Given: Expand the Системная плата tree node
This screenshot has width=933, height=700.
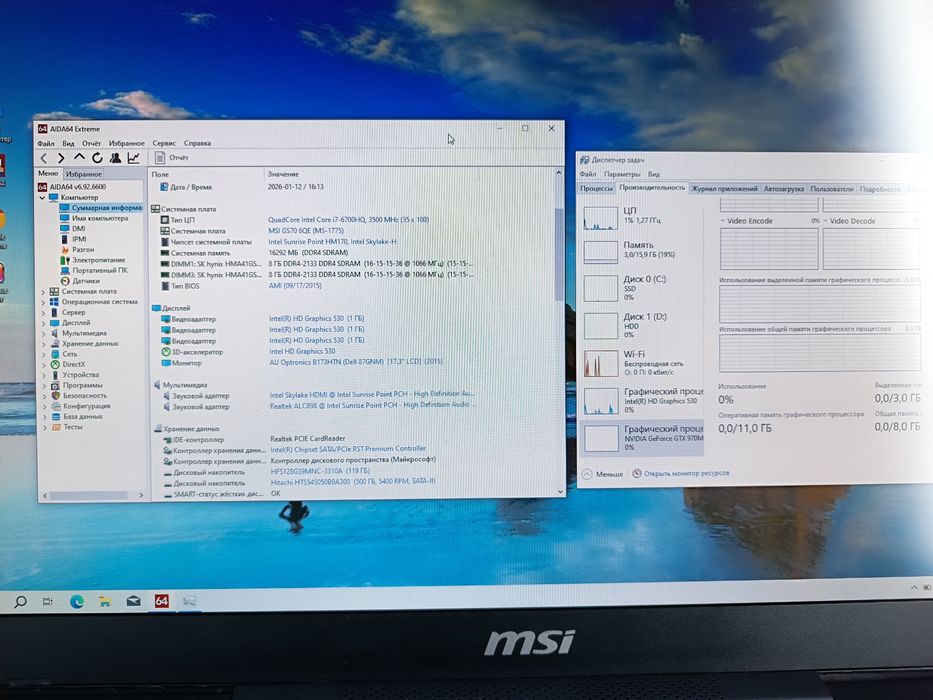Looking at the screenshot, I should pyautogui.click(x=43, y=292).
